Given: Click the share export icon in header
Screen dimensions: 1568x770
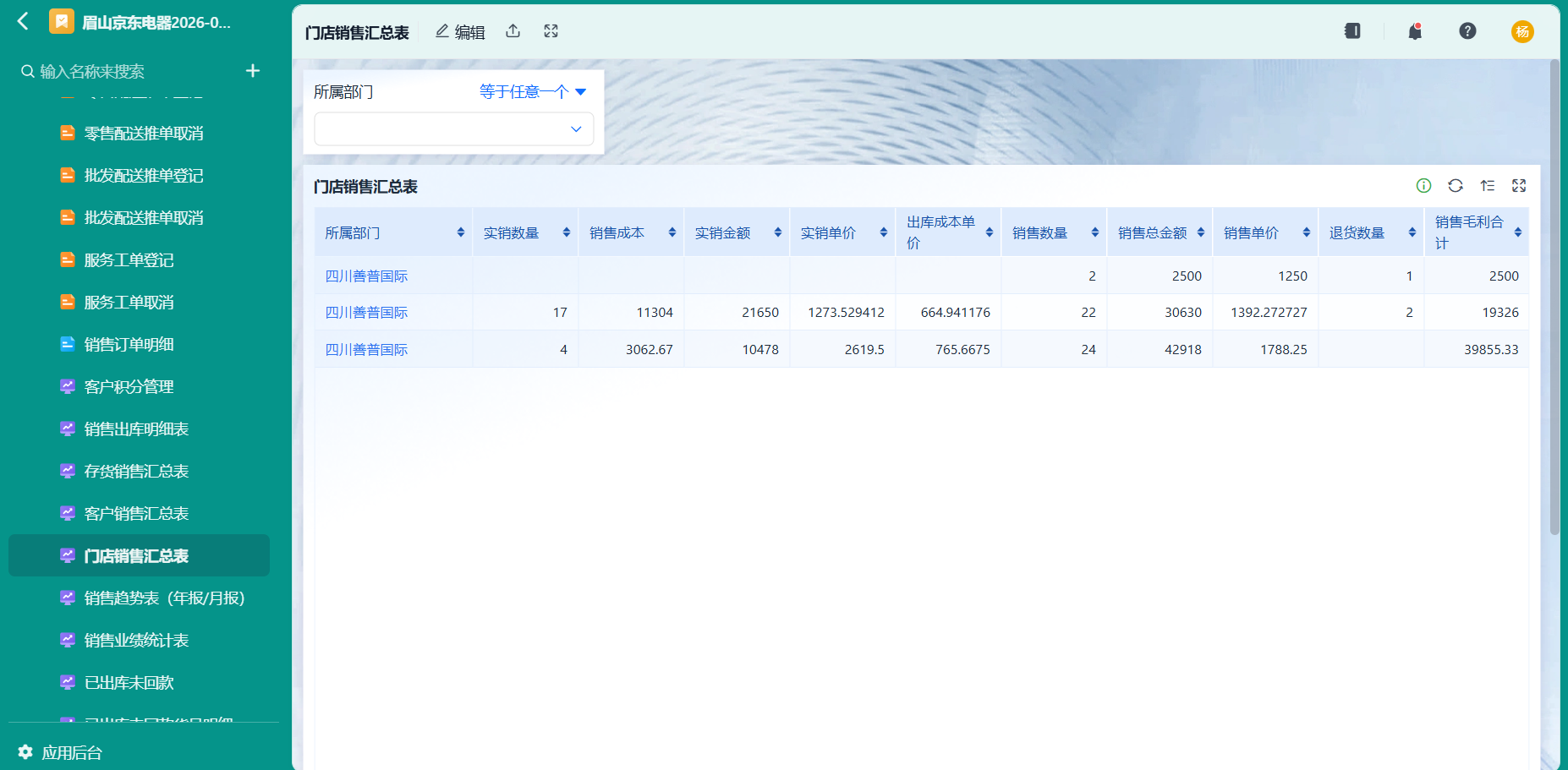Looking at the screenshot, I should [x=513, y=31].
